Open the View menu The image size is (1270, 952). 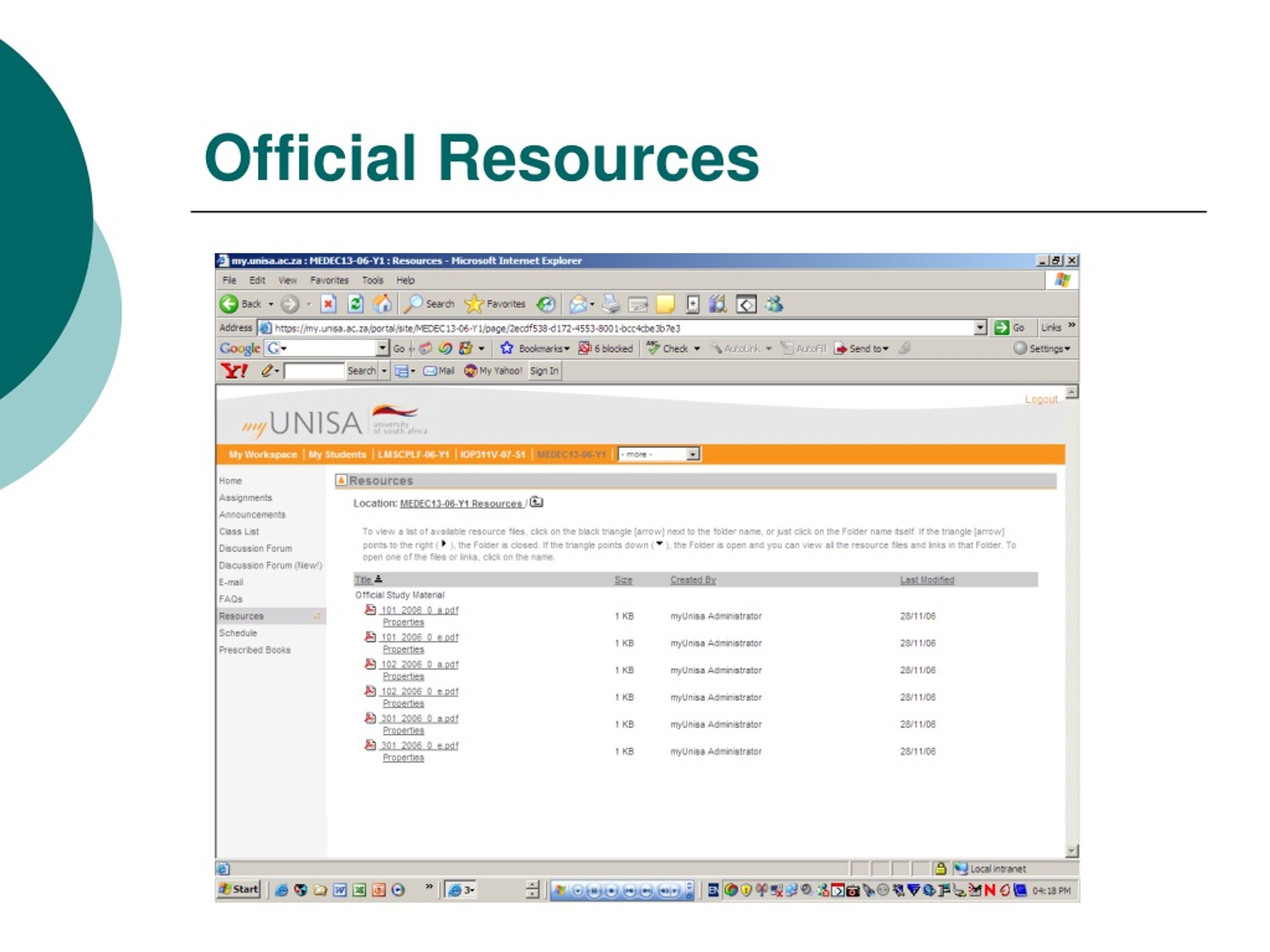point(288,280)
